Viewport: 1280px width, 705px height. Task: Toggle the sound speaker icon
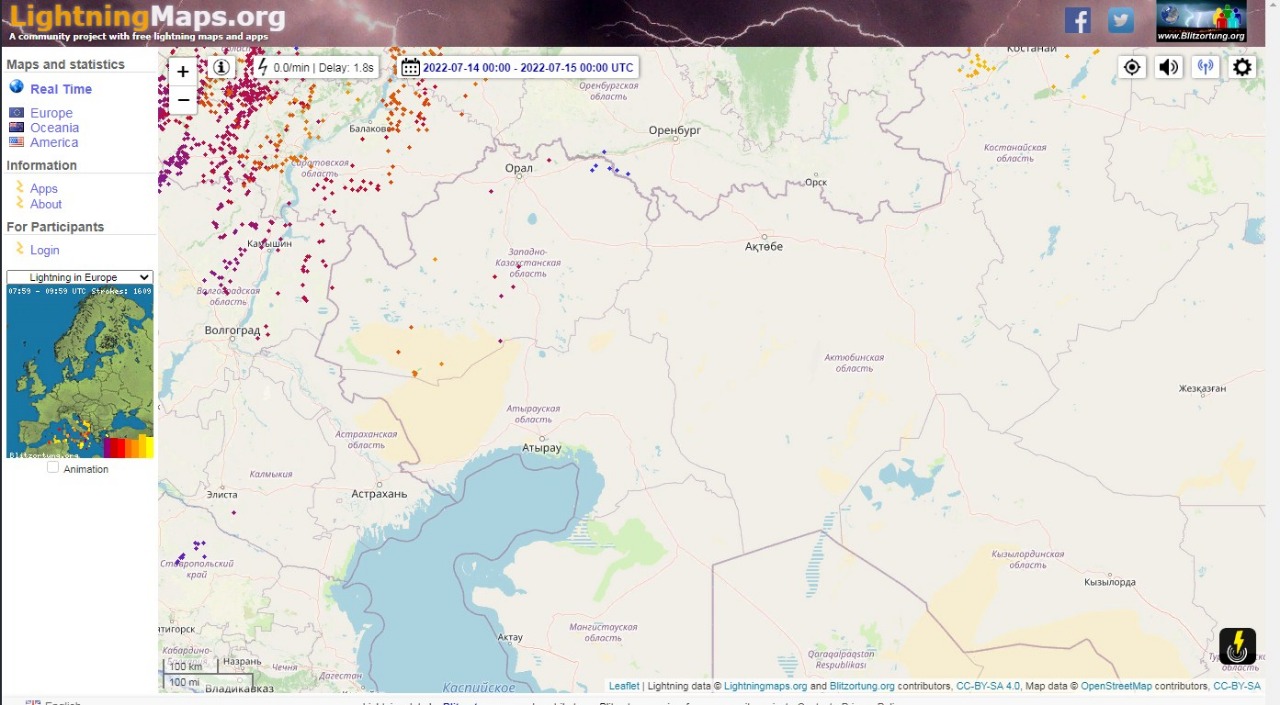[x=1168, y=67]
